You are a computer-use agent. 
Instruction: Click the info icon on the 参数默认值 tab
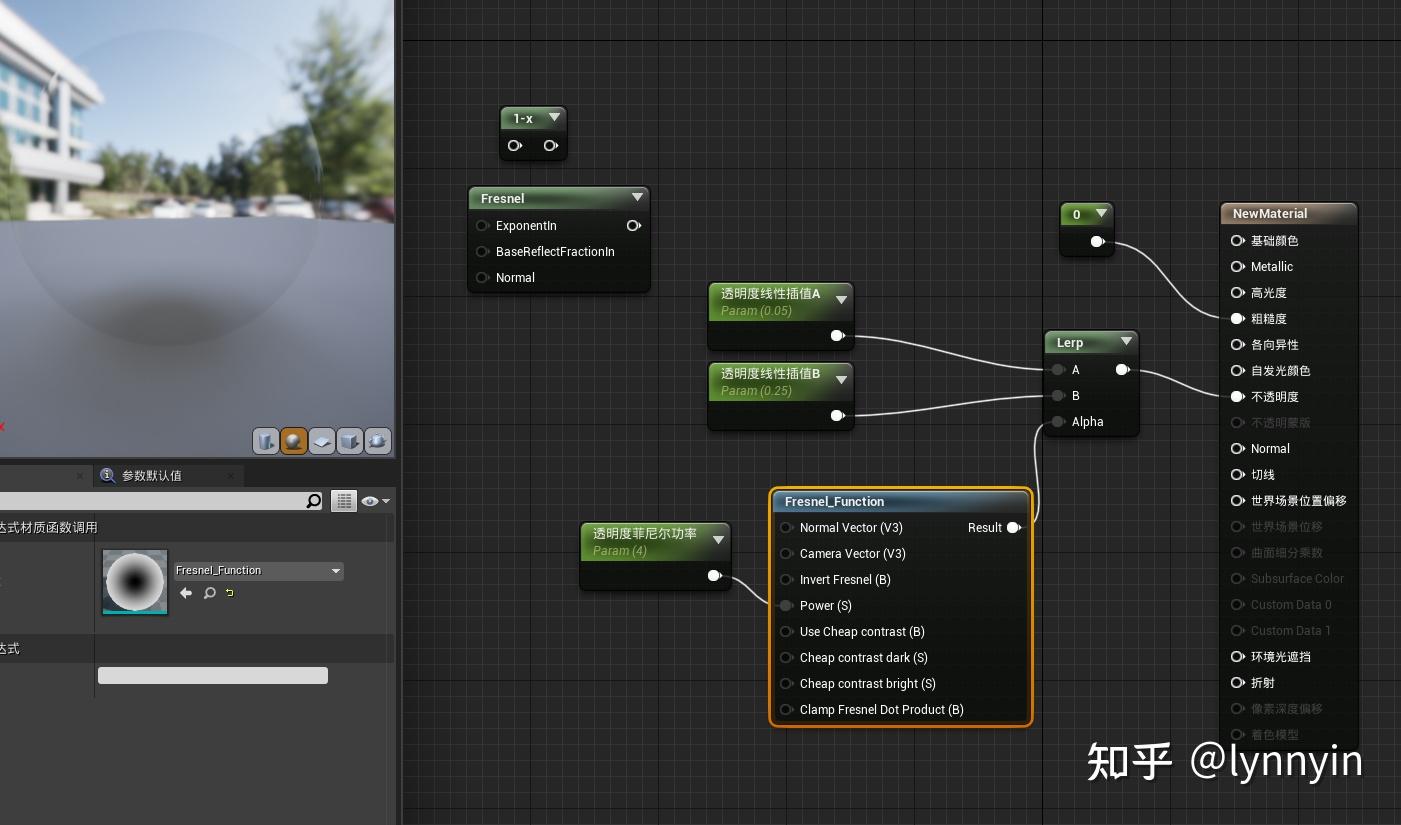tap(107, 476)
